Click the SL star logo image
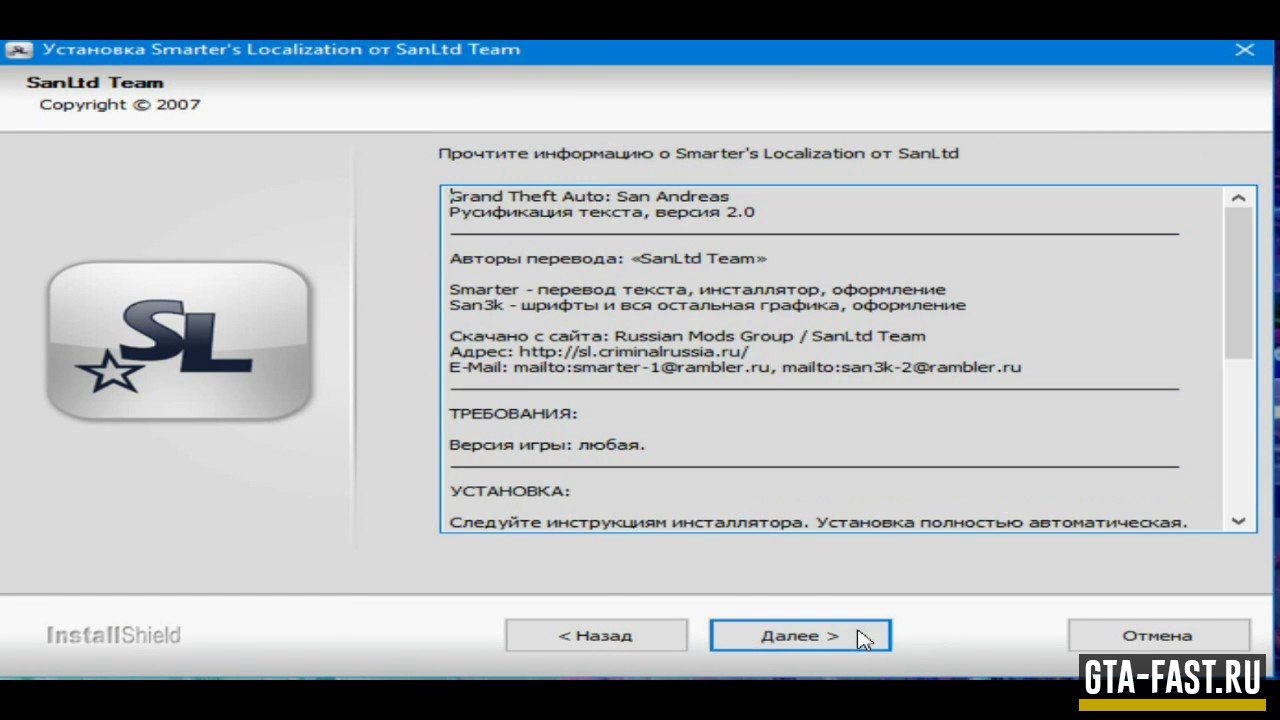 (x=180, y=342)
